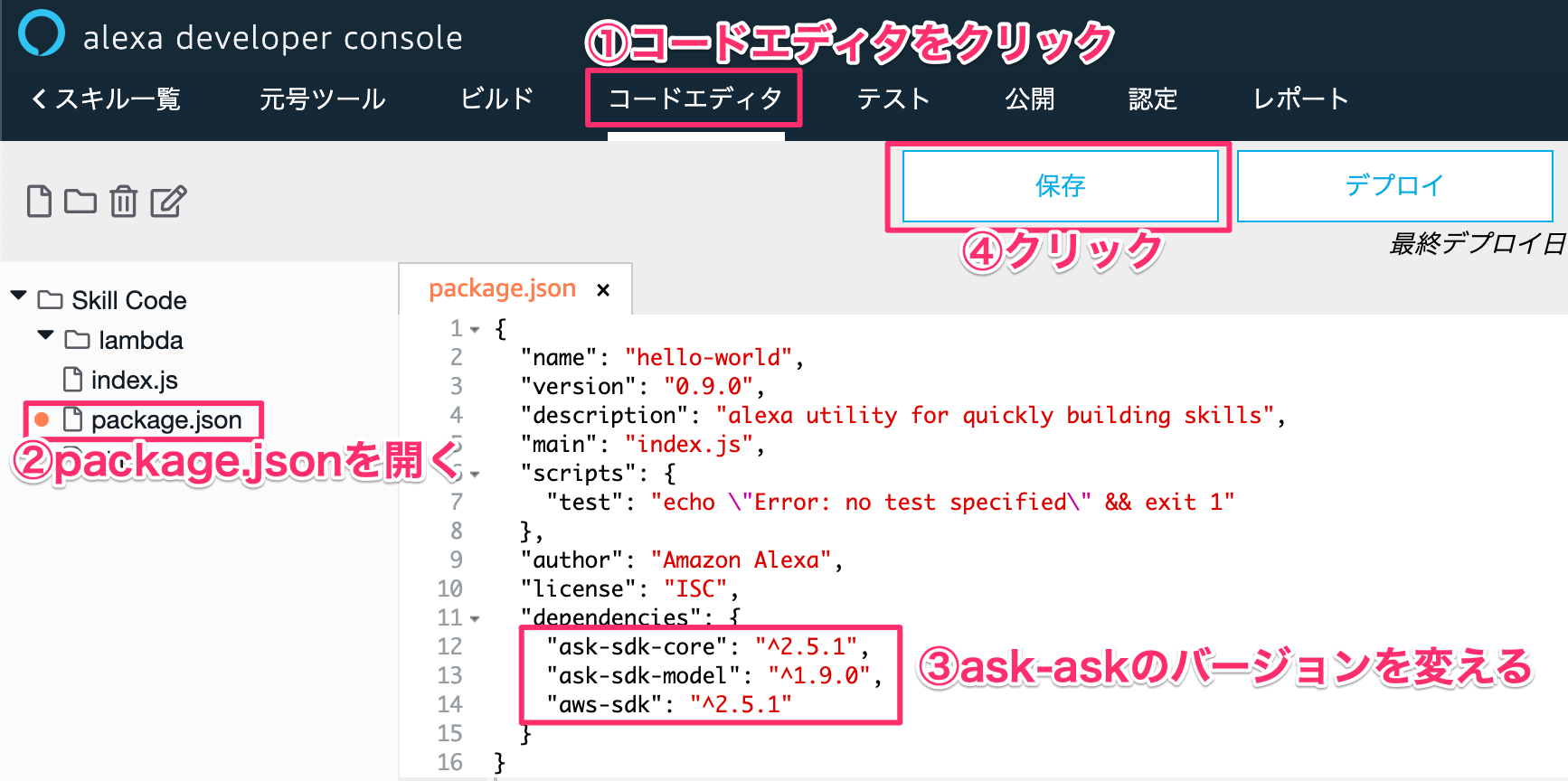The image size is (1568, 781).
Task: Close the package.json editor tab
Action: point(603,289)
